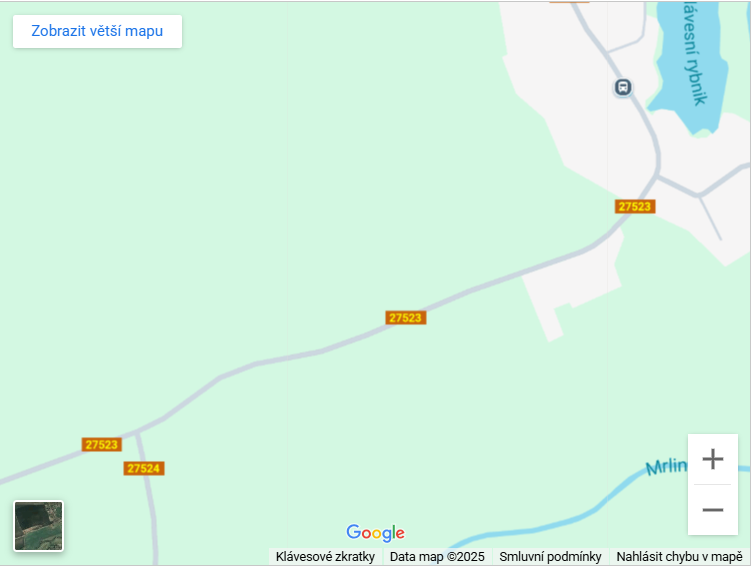Click the Google logo
The width and height of the screenshot is (751, 566).
(x=376, y=532)
